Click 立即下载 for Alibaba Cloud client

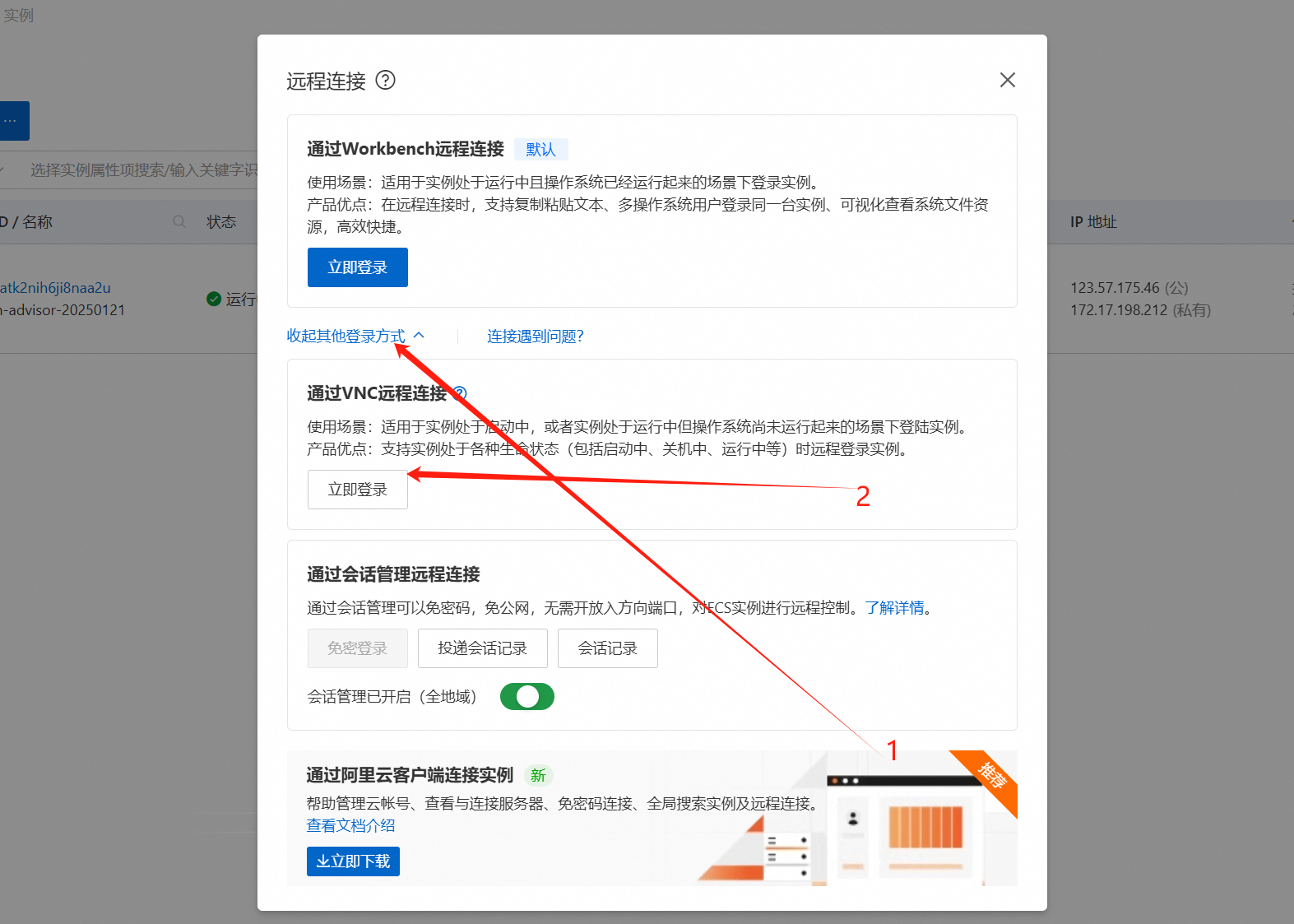[353, 861]
